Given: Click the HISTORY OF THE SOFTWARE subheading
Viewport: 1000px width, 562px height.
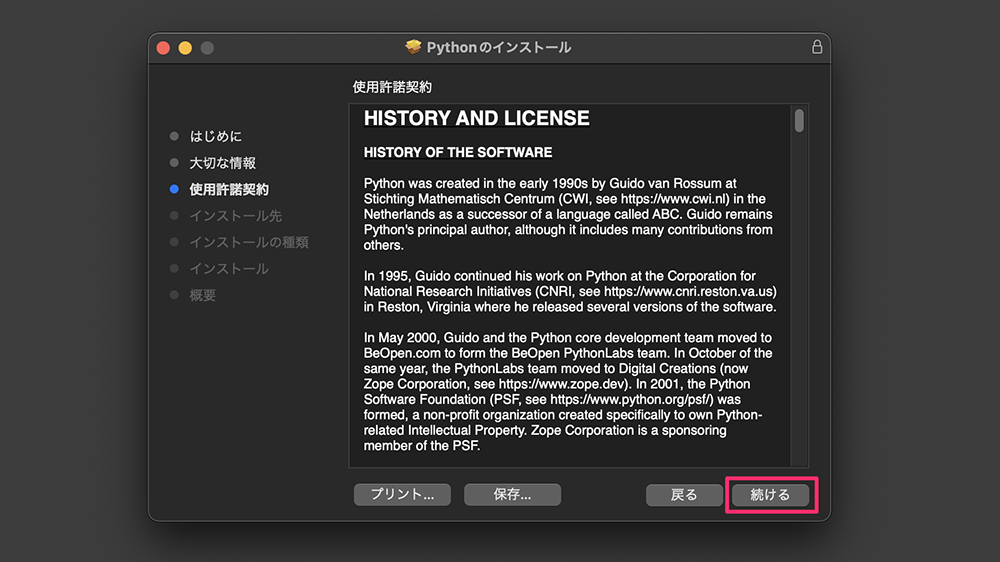Looking at the screenshot, I should (458, 152).
